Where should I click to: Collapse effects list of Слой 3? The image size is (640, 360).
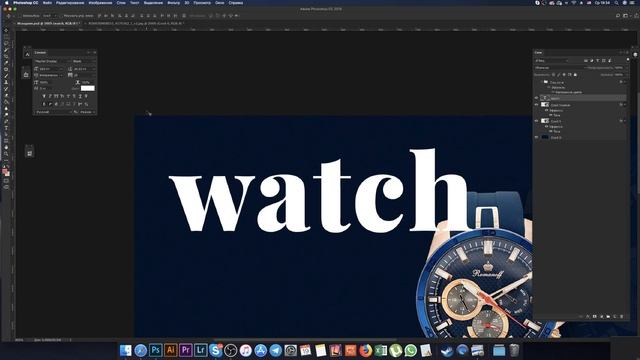pos(624,121)
